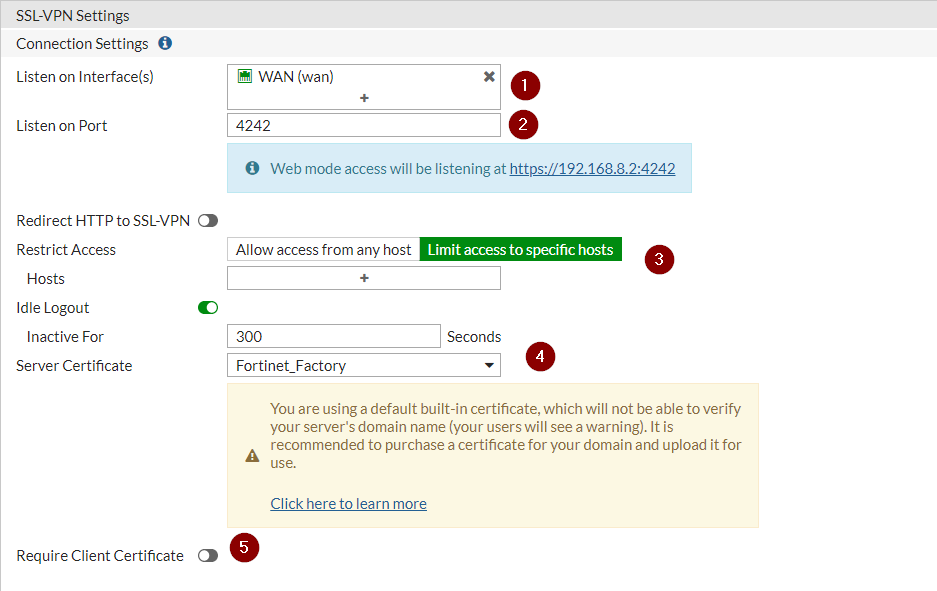This screenshot has height=591, width=937.
Task: Select Limit access to specific hosts
Action: point(520,250)
